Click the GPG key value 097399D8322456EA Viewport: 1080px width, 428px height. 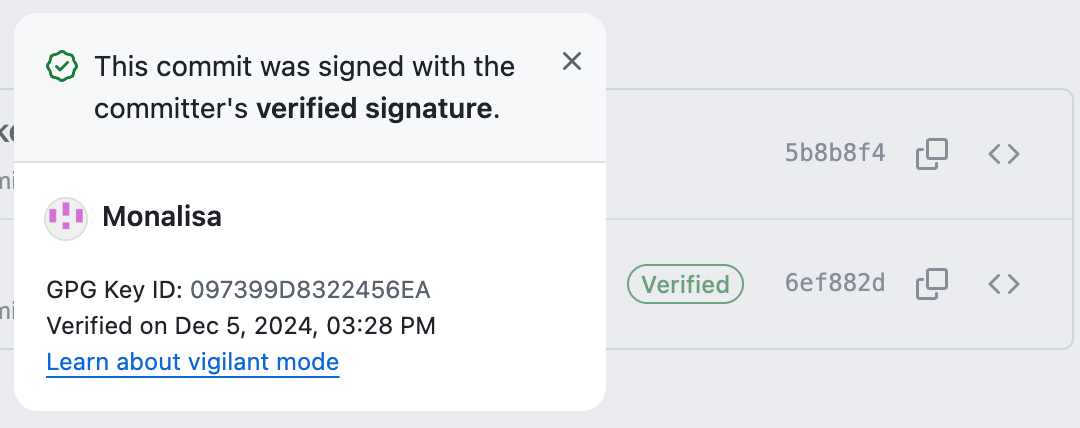click(310, 291)
